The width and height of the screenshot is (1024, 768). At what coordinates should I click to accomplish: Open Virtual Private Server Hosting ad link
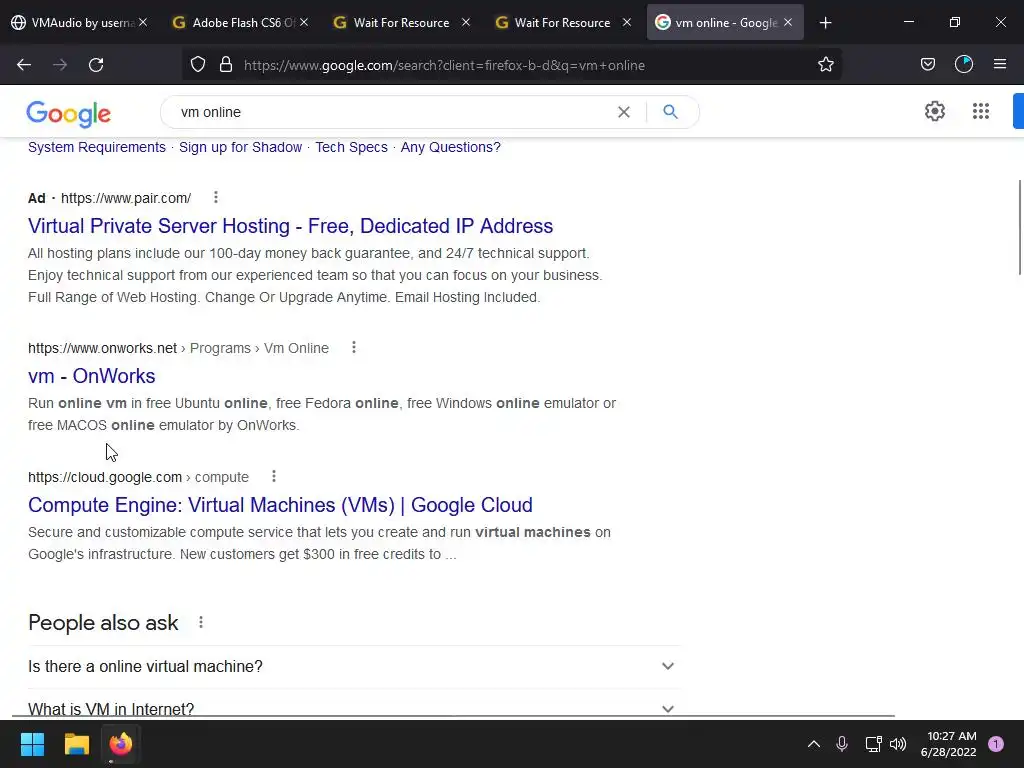pyautogui.click(x=291, y=226)
